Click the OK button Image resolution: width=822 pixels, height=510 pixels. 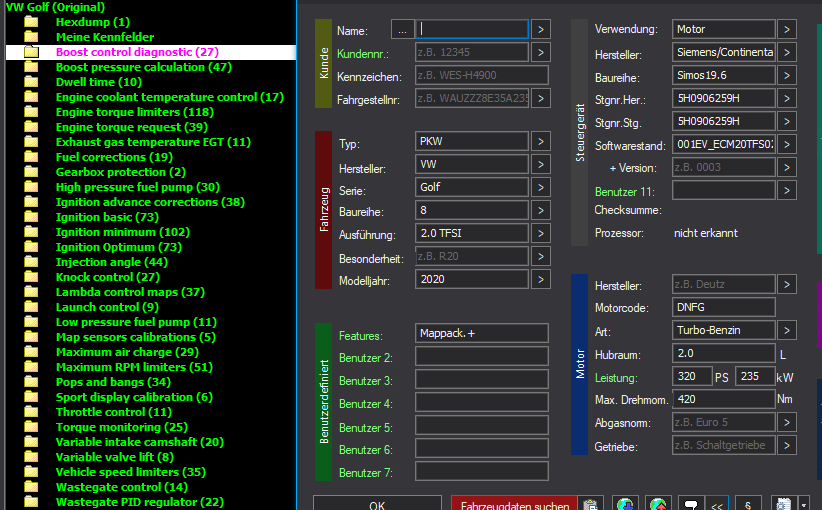tap(377, 504)
